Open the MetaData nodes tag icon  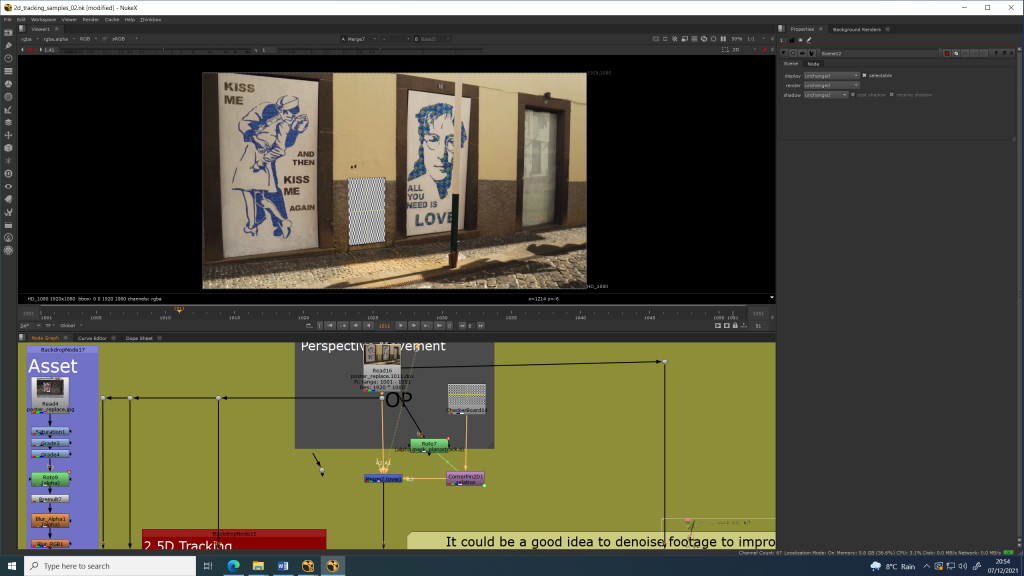(x=8, y=199)
